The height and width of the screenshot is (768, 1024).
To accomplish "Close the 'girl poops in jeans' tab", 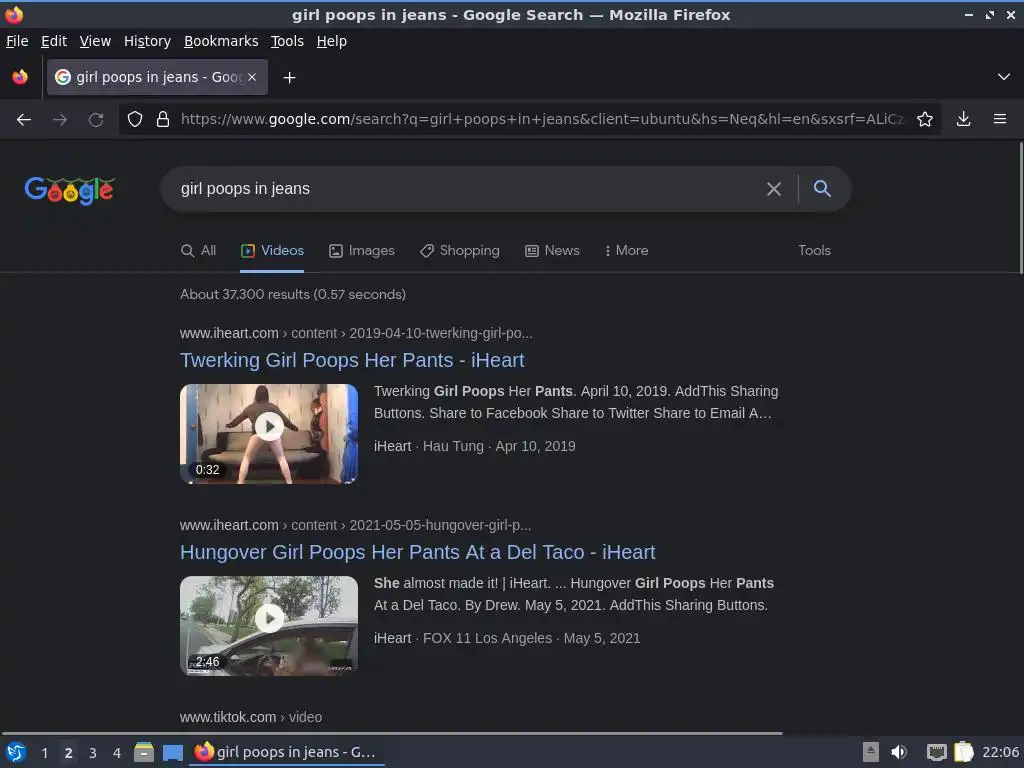I will [252, 77].
